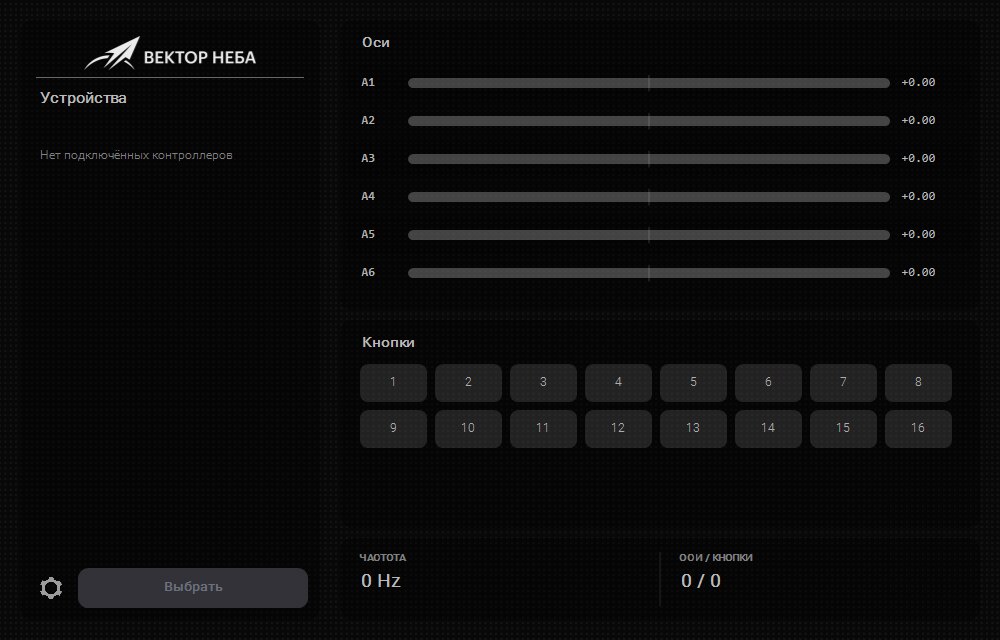This screenshot has width=1000, height=640.
Task: Click the A3 axis slider bar
Action: click(649, 159)
